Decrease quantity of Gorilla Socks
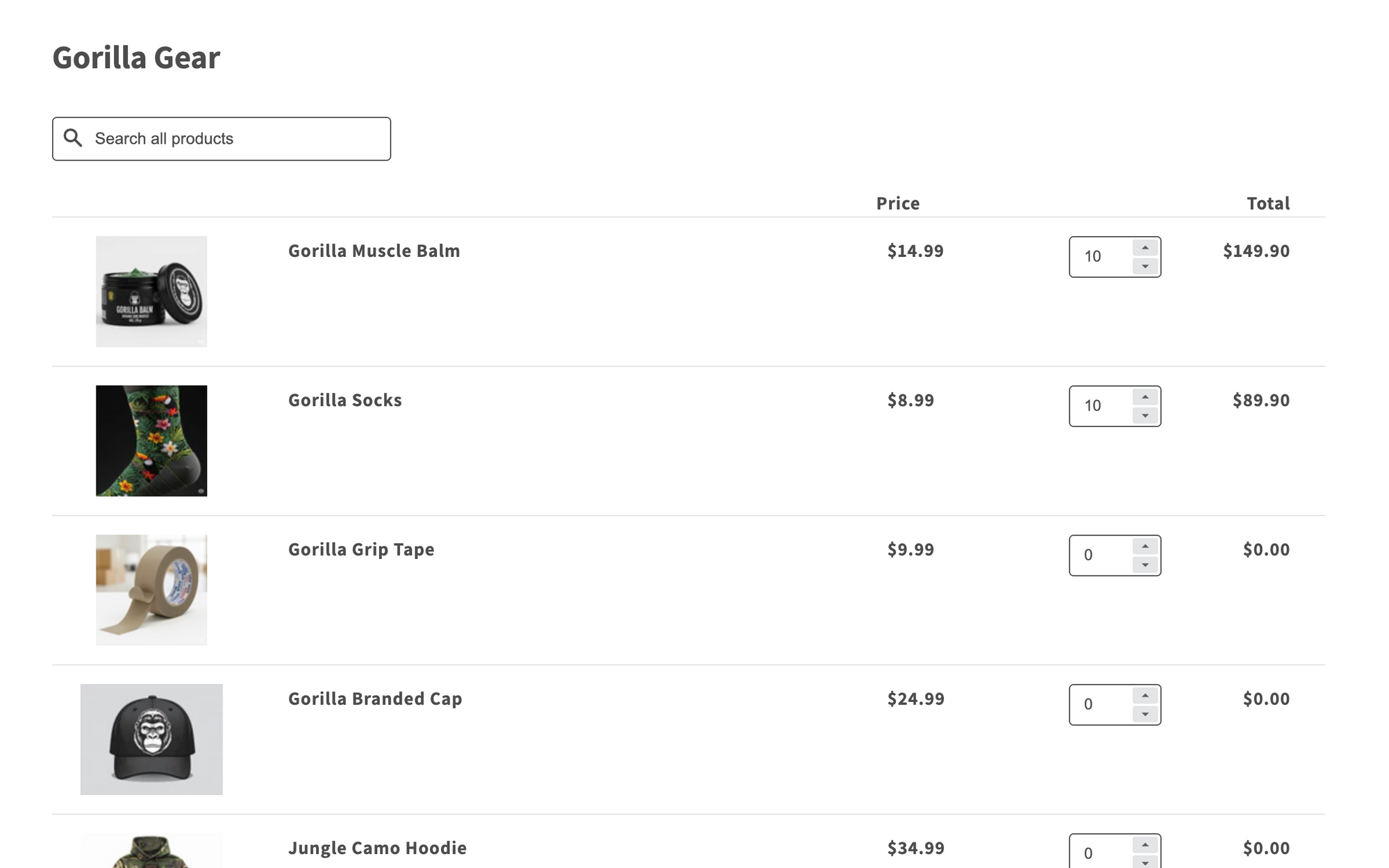Image resolution: width=1389 pixels, height=868 pixels. [1146, 416]
